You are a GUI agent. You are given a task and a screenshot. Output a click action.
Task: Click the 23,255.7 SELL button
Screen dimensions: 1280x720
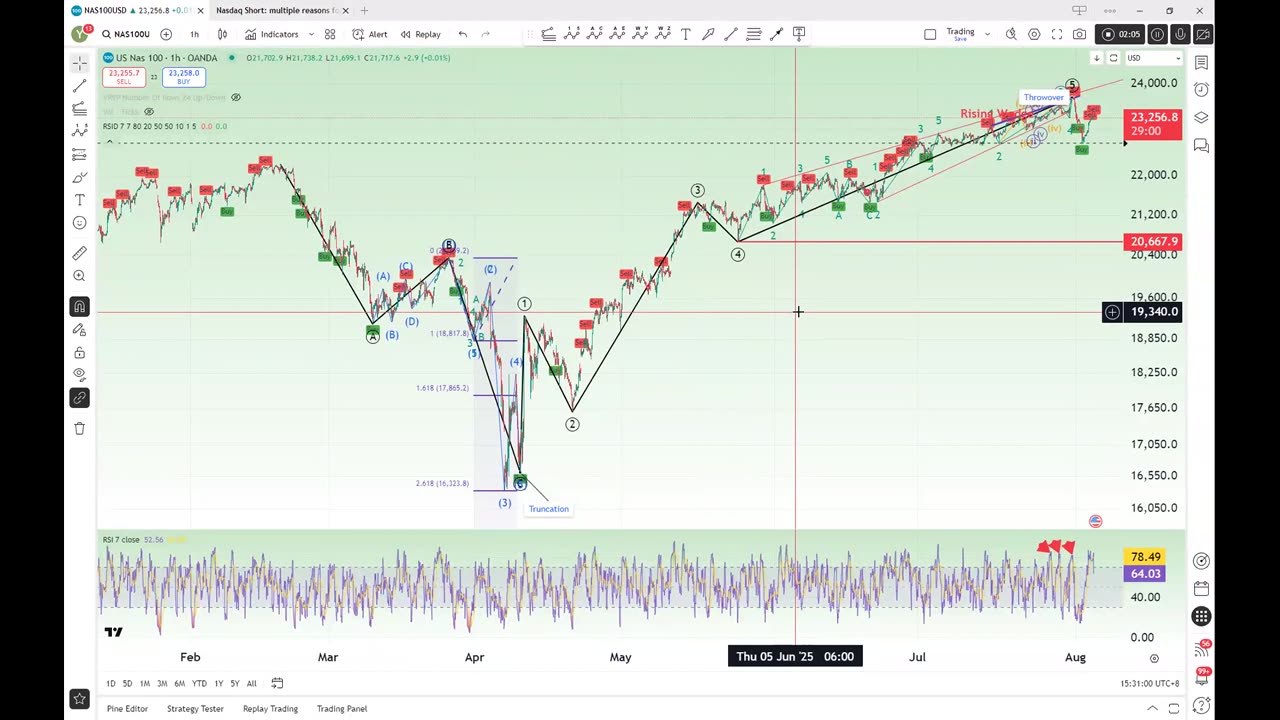click(x=124, y=77)
